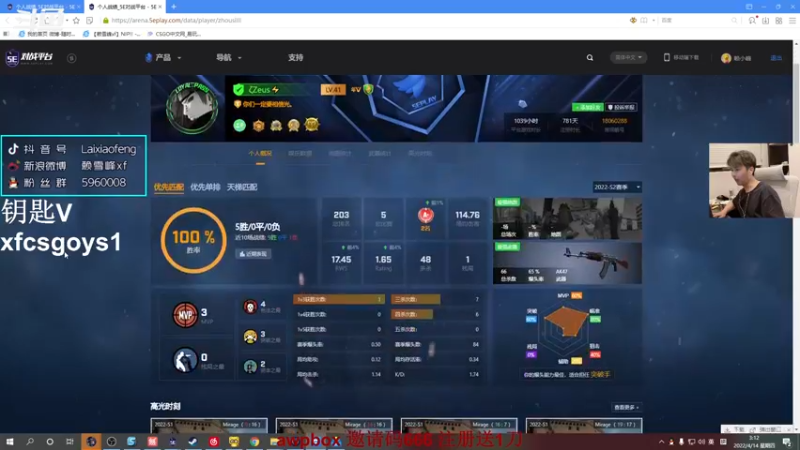800x450 pixels.
Task: Select the 个人概况 profile tab
Action: click(x=260, y=154)
